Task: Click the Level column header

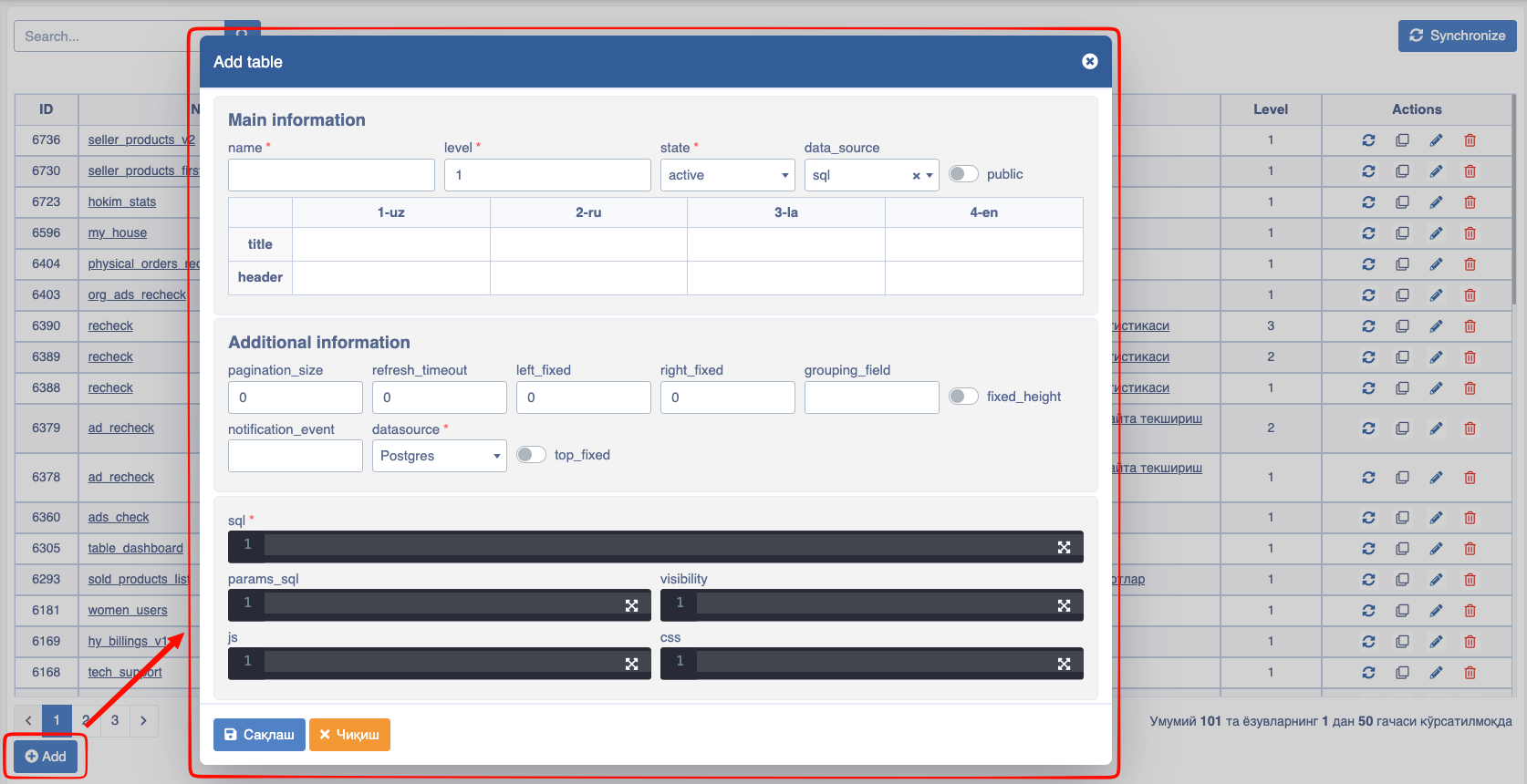Action: [1271, 109]
